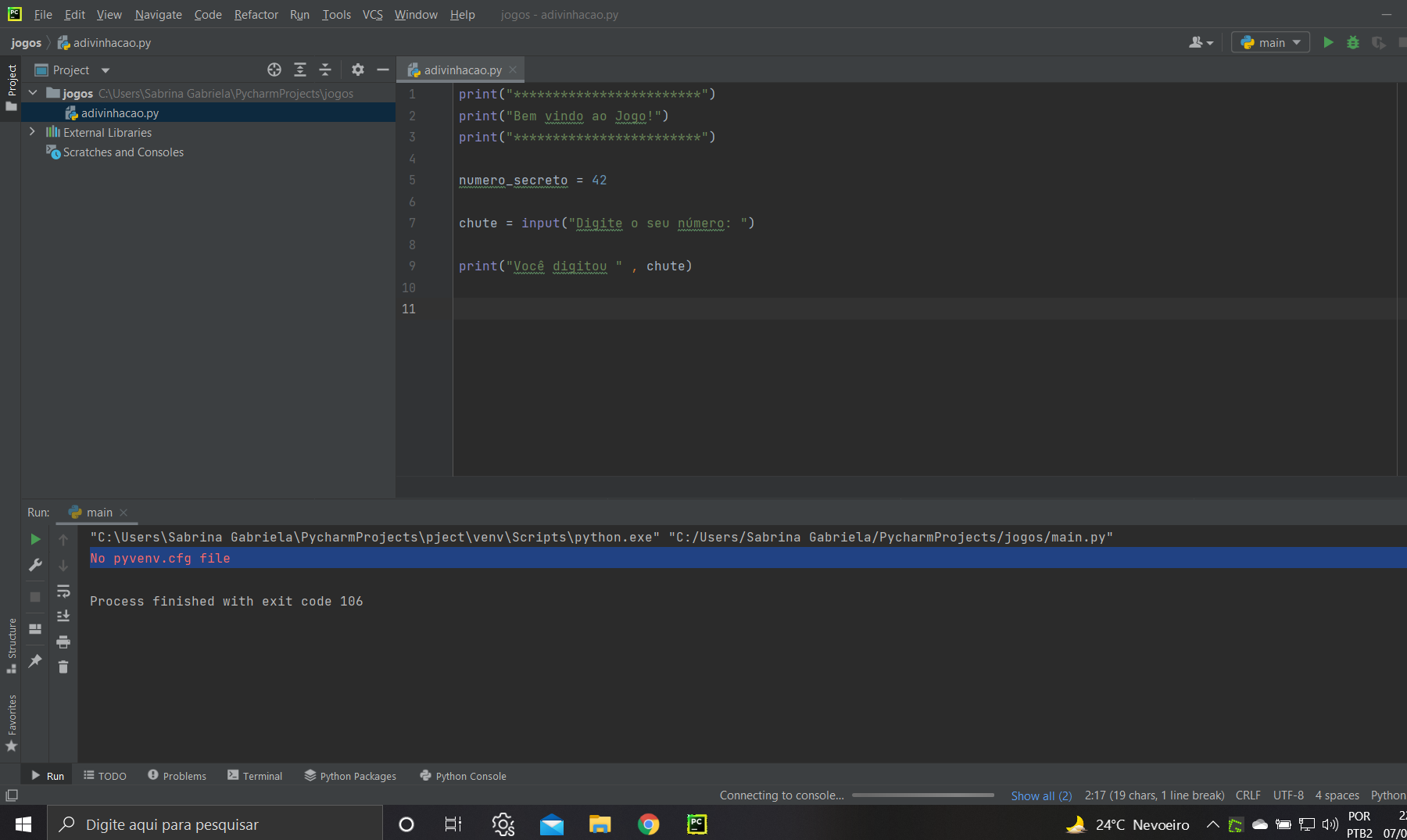Select adivinhacao.py in project tree
The height and width of the screenshot is (840, 1407).
coord(120,113)
